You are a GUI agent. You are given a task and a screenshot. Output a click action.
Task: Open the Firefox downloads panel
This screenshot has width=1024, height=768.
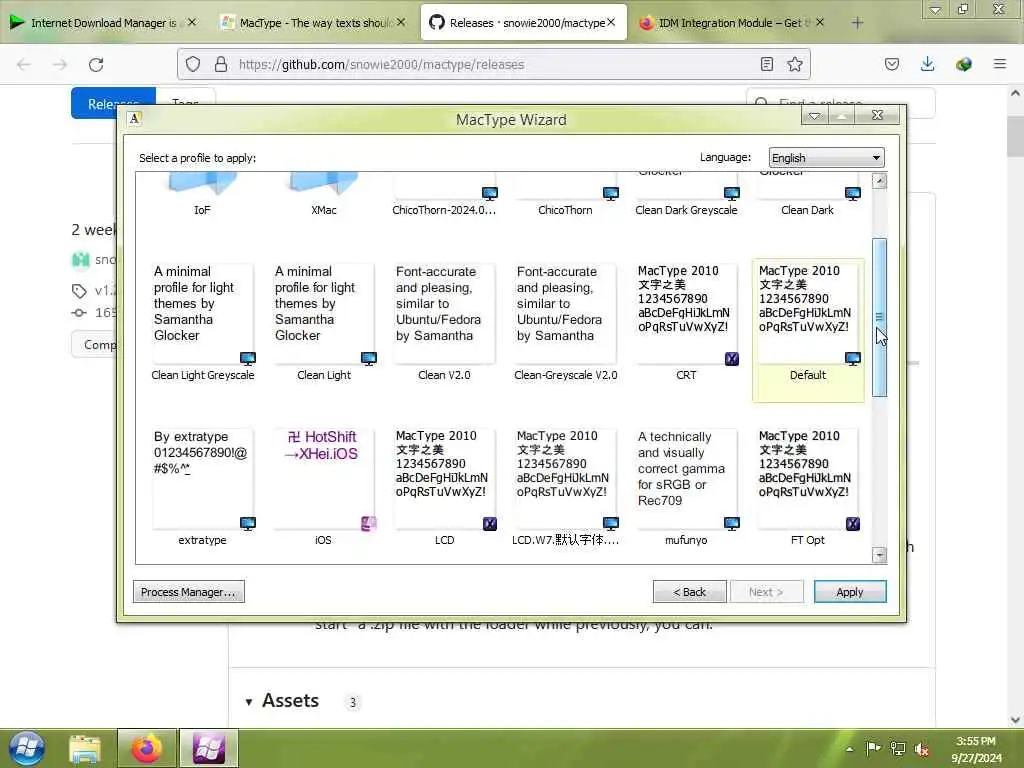pyautogui.click(x=927, y=64)
